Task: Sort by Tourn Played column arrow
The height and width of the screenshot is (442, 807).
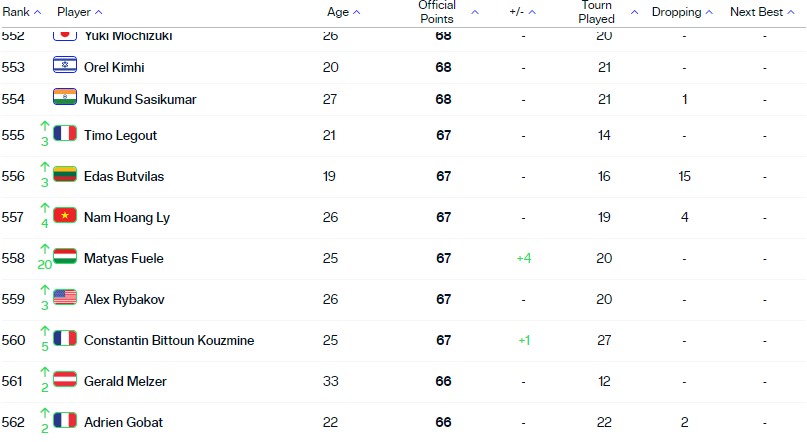Action: [x=634, y=12]
